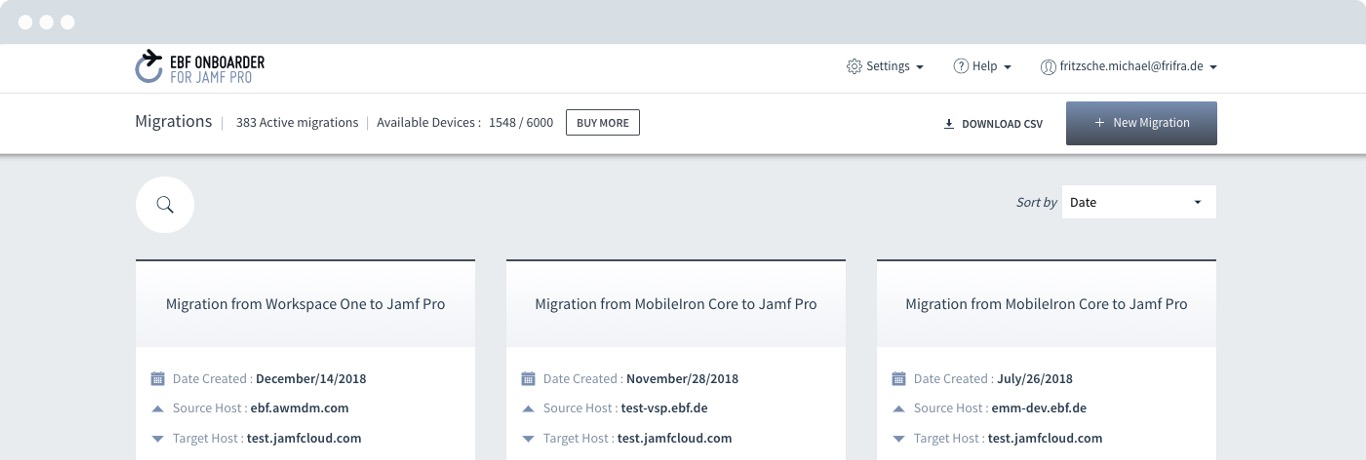Start a New Migration

[x=1141, y=123]
